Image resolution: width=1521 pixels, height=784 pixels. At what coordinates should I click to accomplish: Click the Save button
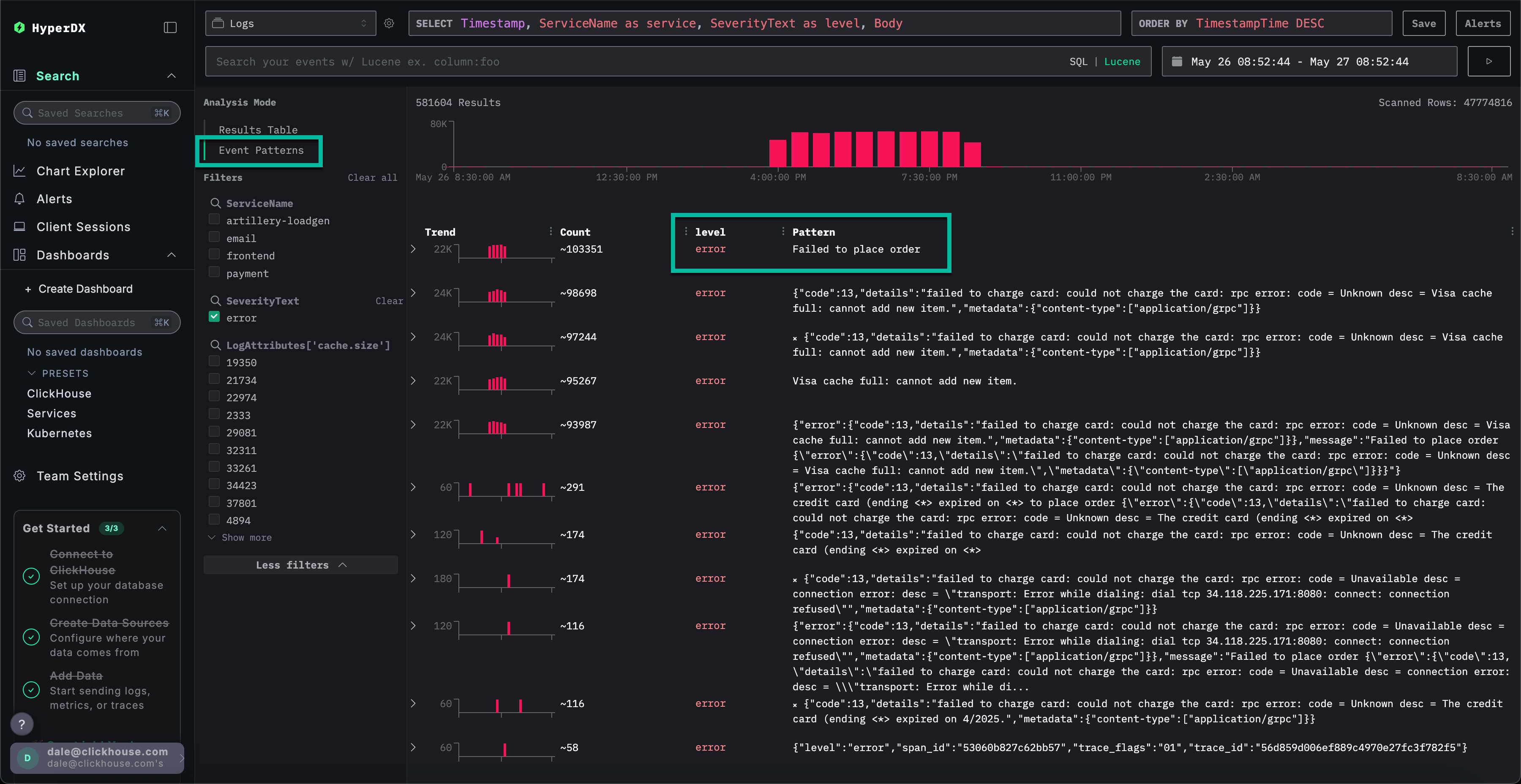[x=1423, y=23]
